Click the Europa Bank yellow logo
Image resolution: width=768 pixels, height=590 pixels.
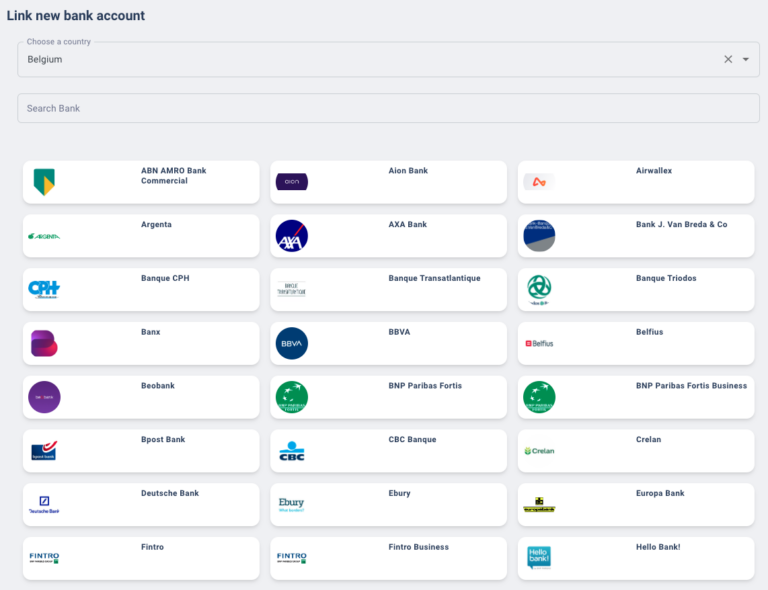point(539,505)
